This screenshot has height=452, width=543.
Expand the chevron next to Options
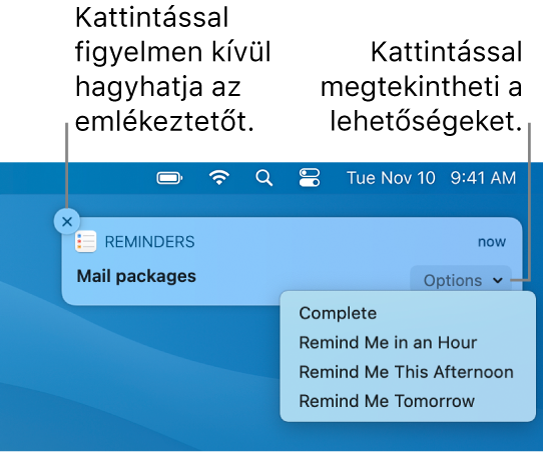(x=498, y=280)
